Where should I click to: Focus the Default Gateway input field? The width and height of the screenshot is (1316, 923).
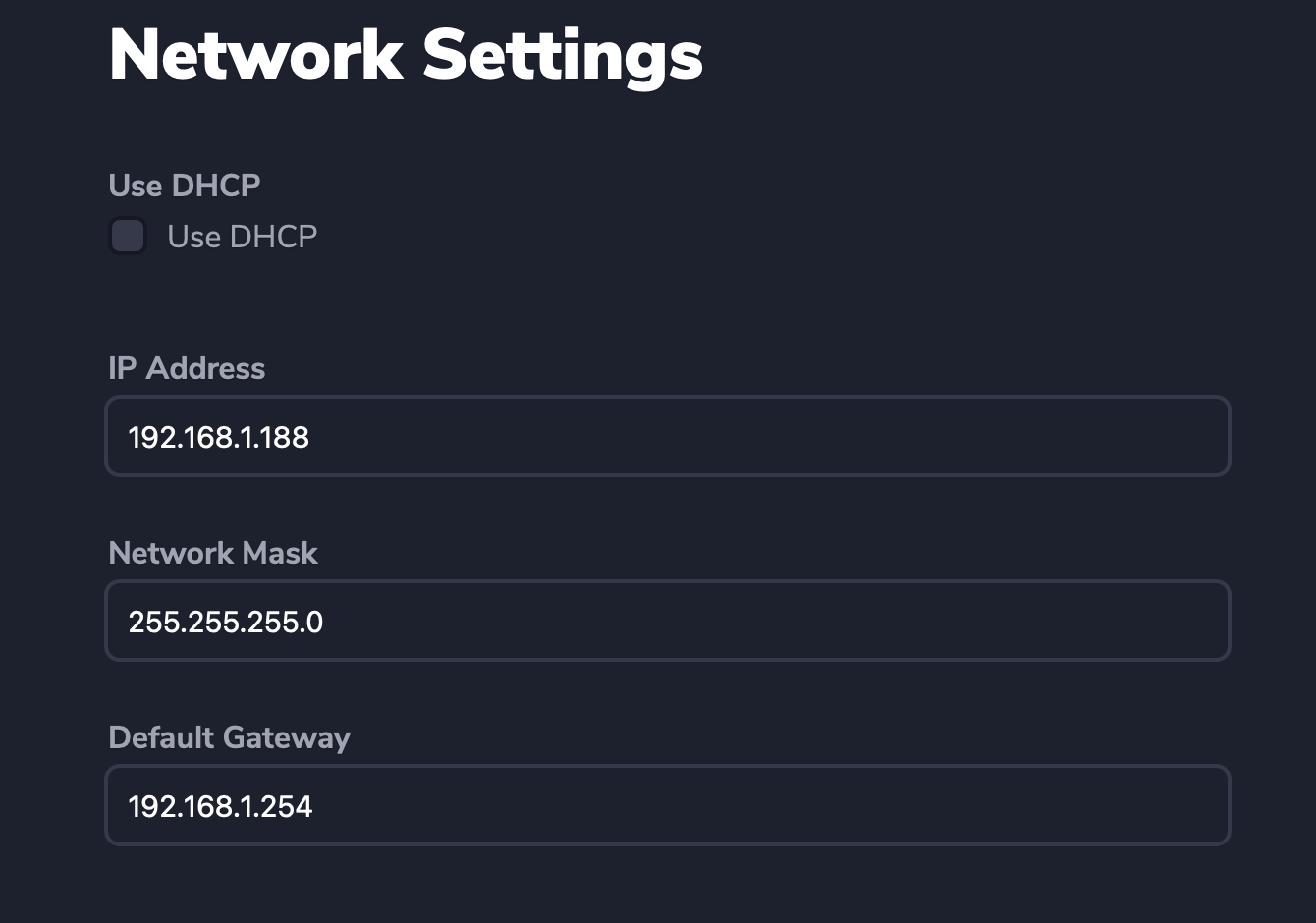668,805
